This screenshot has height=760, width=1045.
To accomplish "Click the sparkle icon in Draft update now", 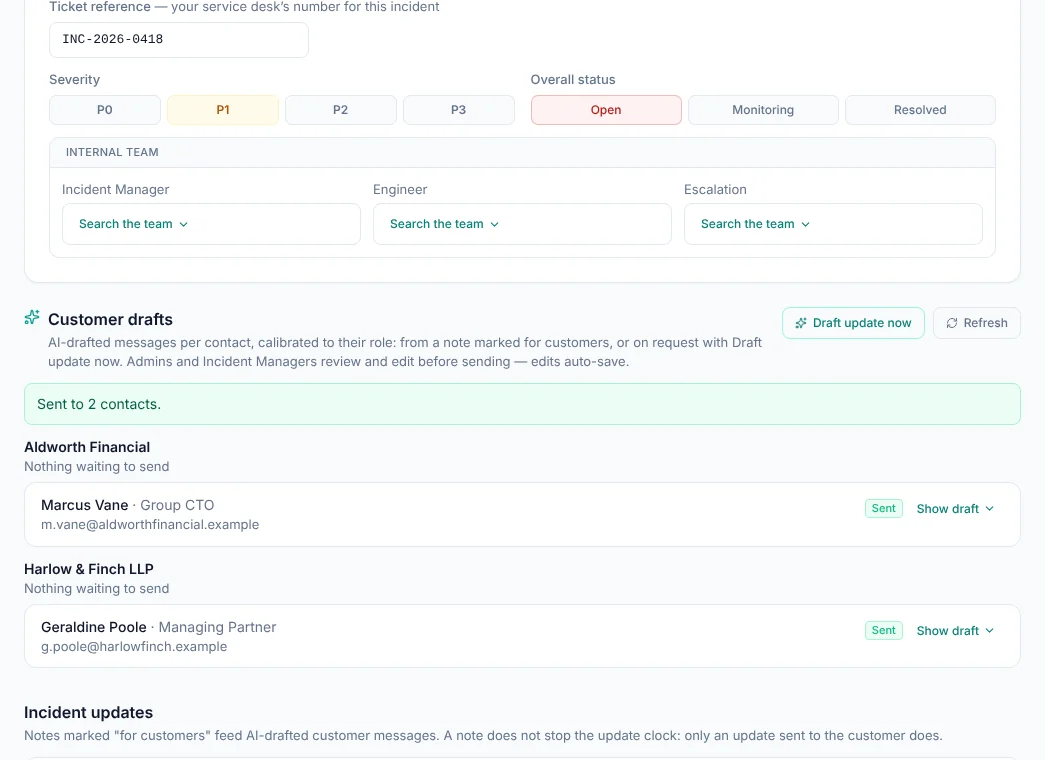I will click(x=800, y=323).
